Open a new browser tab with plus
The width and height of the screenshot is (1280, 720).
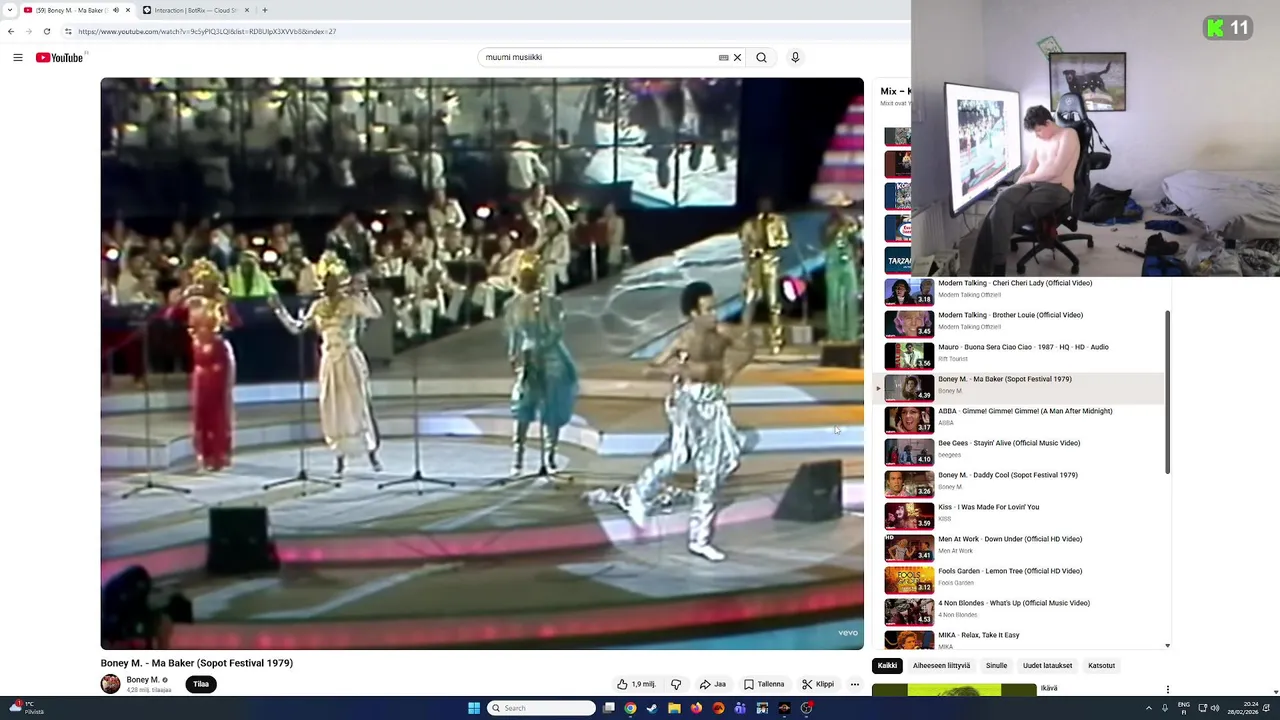[265, 10]
